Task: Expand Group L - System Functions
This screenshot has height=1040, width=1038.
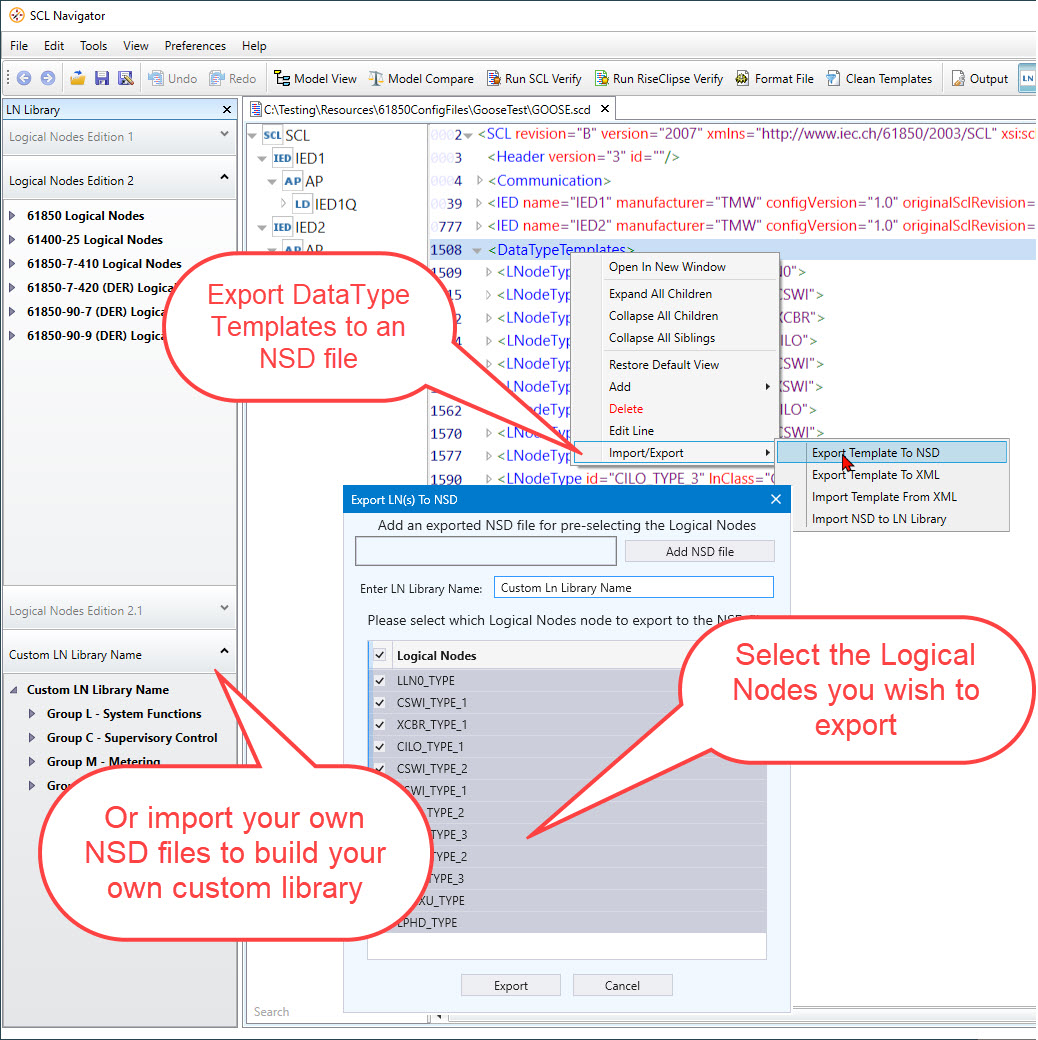Action: pyautogui.click(x=32, y=714)
